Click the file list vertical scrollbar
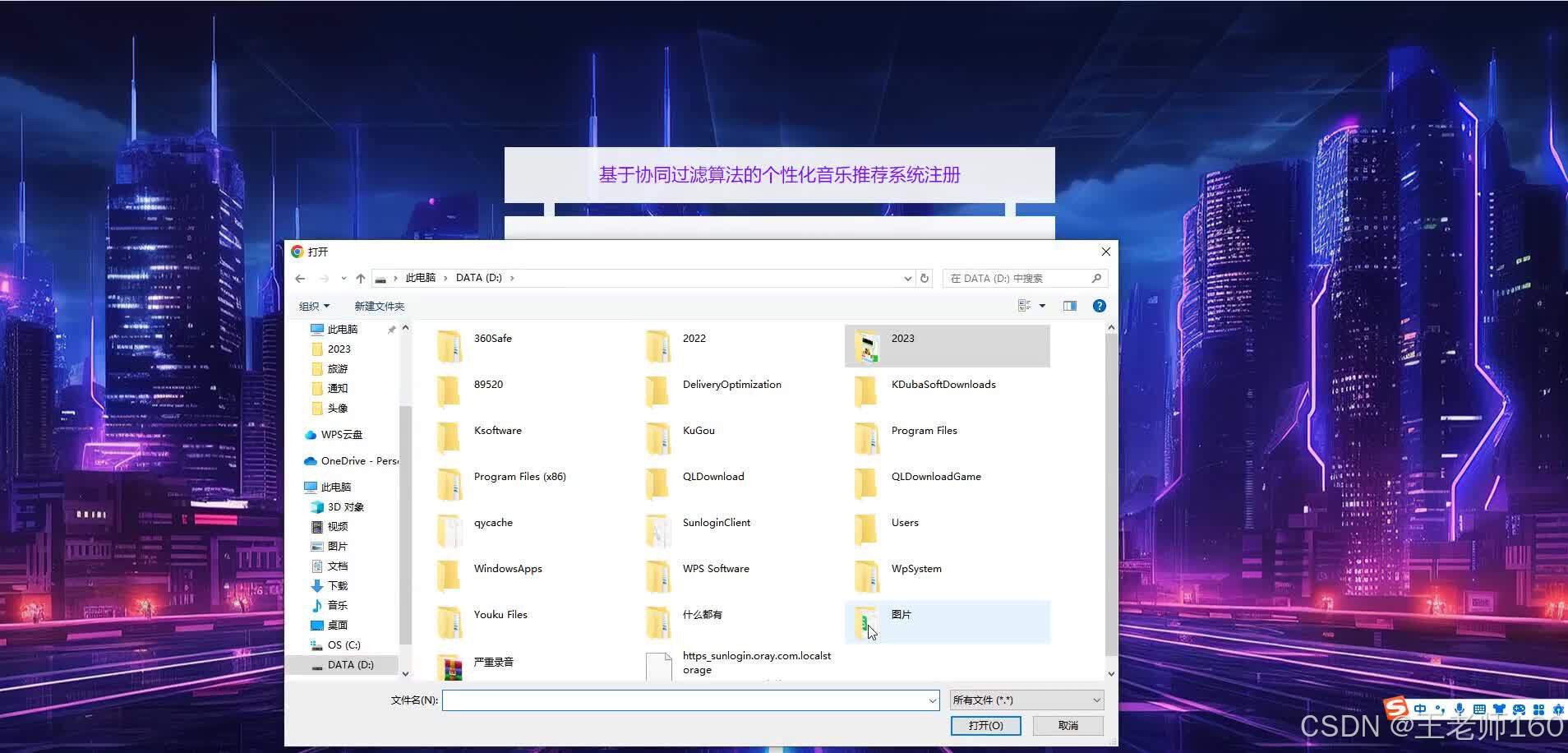The image size is (1568, 753). (x=1111, y=493)
